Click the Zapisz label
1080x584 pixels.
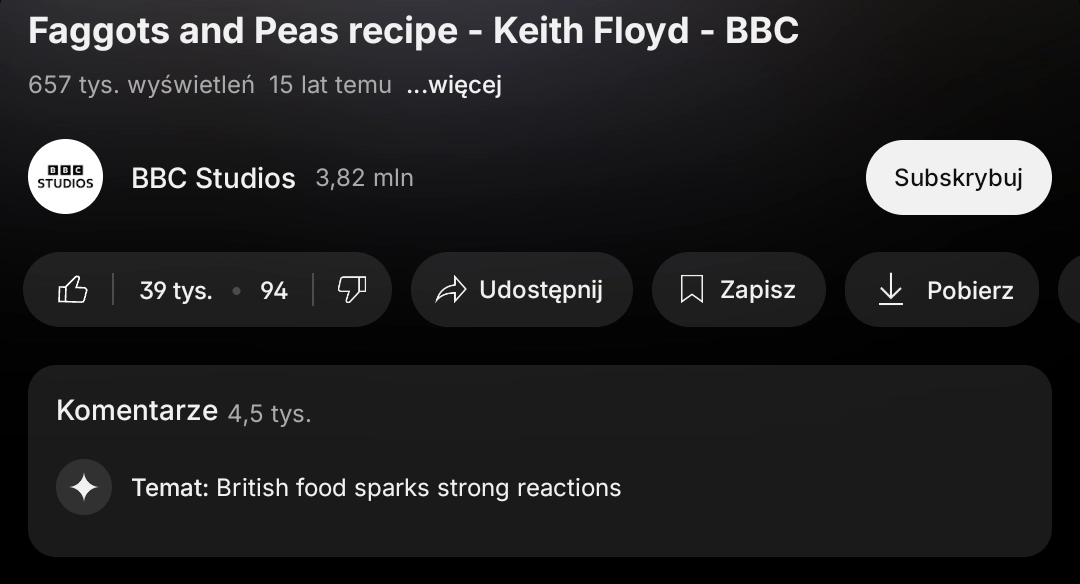tap(758, 290)
